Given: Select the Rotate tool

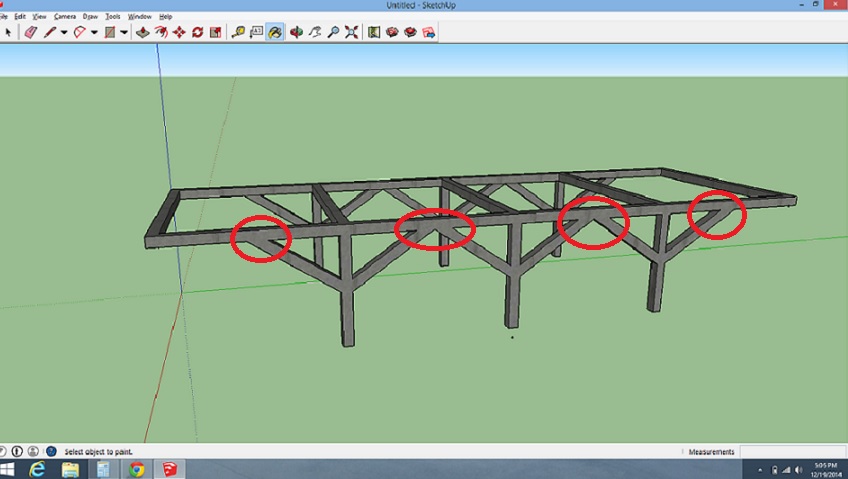Looking at the screenshot, I should 197,32.
